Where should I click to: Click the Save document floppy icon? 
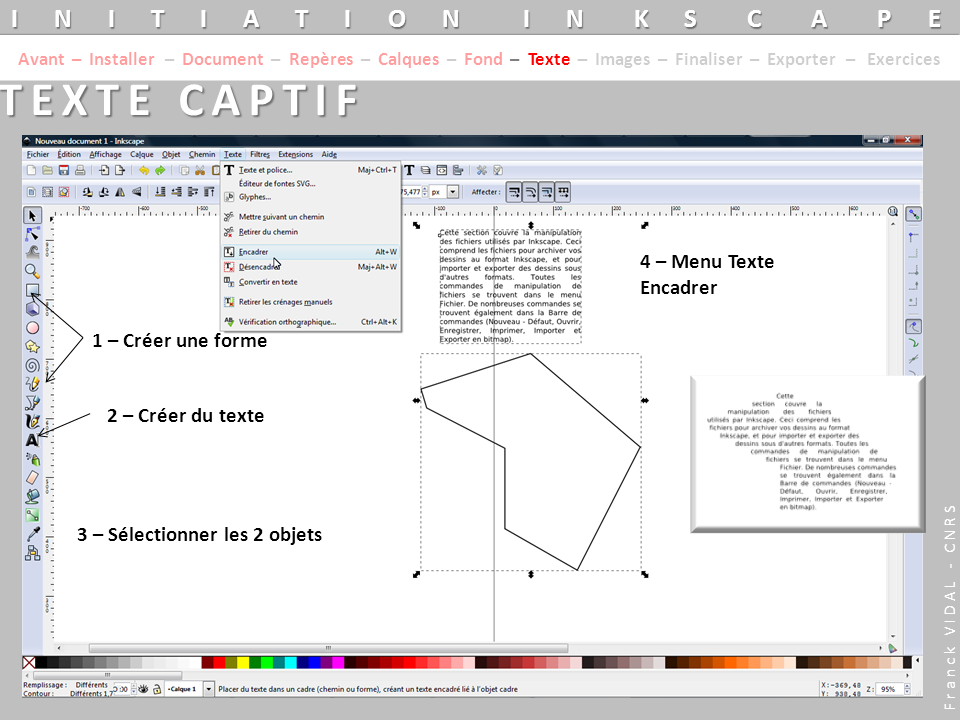64,170
